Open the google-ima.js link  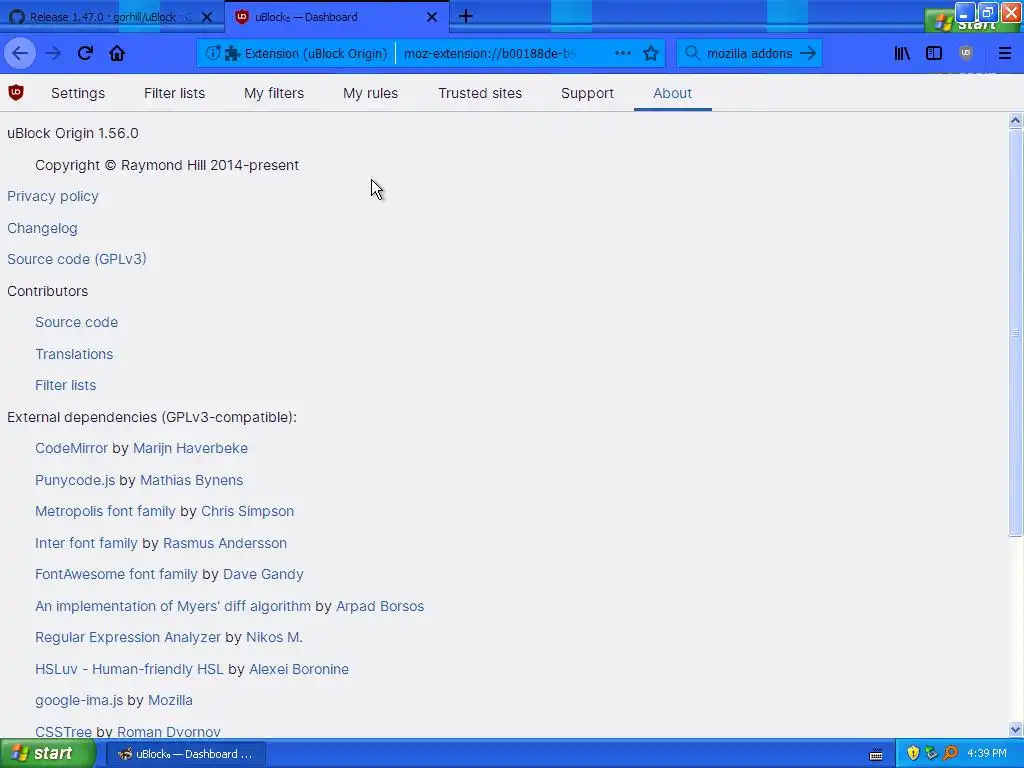[x=79, y=700]
